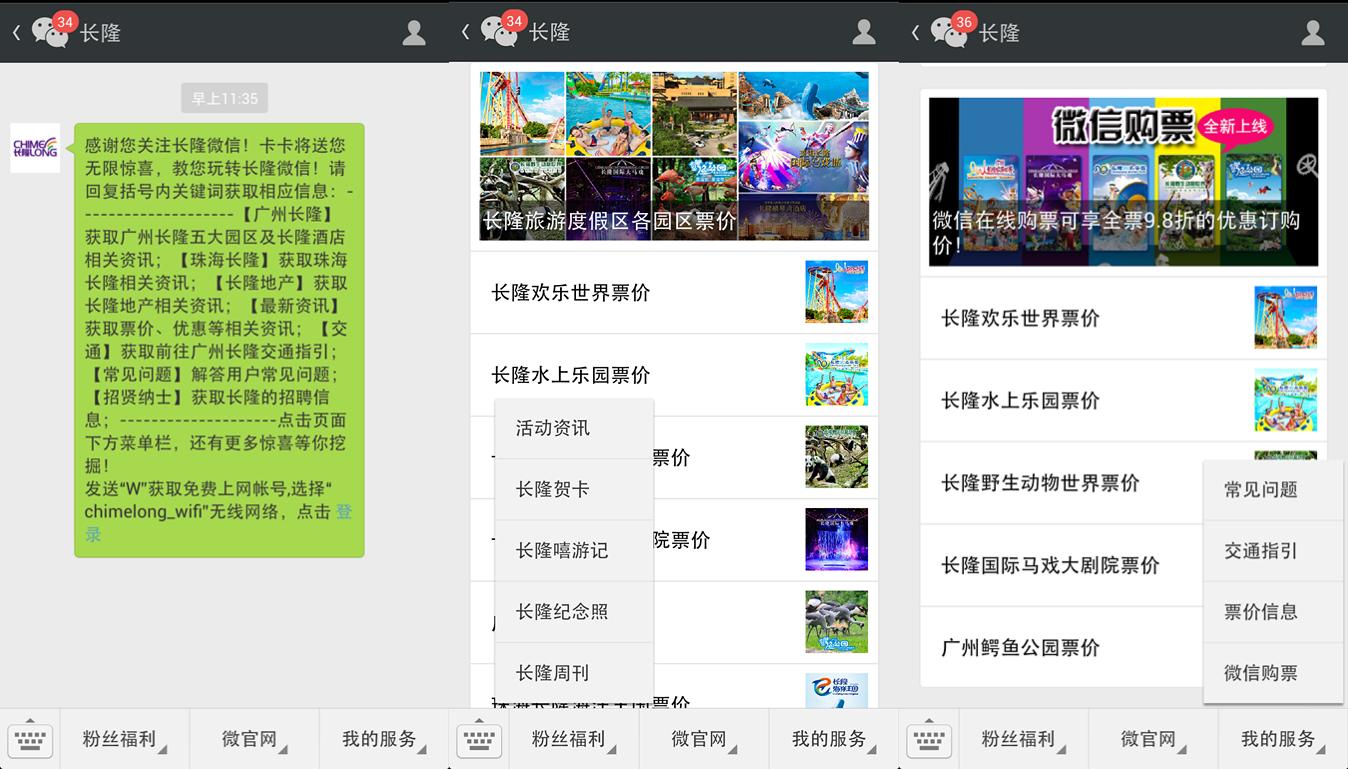The width and height of the screenshot is (1348, 769).
Task: Tap the keyboard icon on the 活动资讯 popup screen
Action: click(x=479, y=739)
